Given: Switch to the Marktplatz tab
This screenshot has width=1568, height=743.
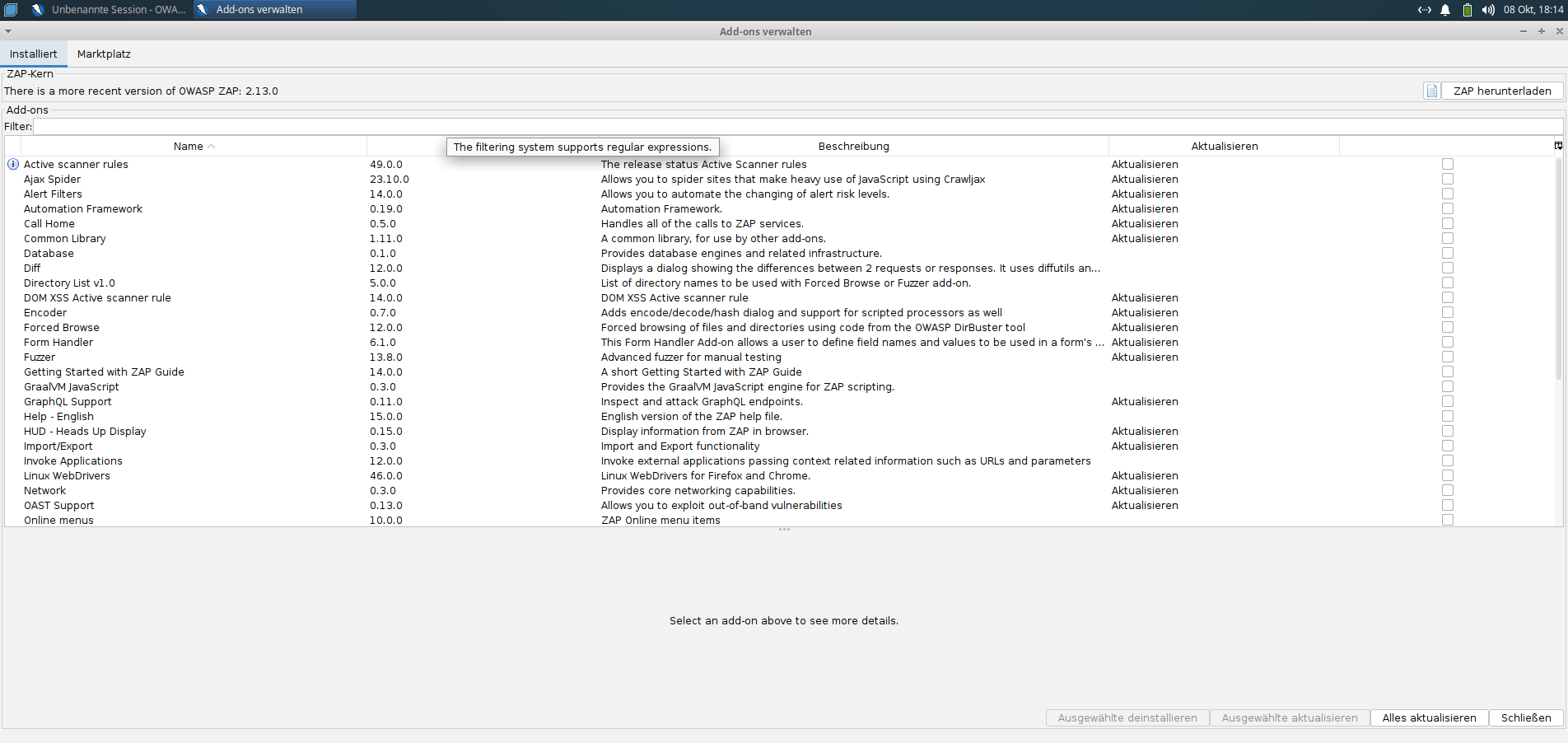Looking at the screenshot, I should pyautogui.click(x=104, y=54).
